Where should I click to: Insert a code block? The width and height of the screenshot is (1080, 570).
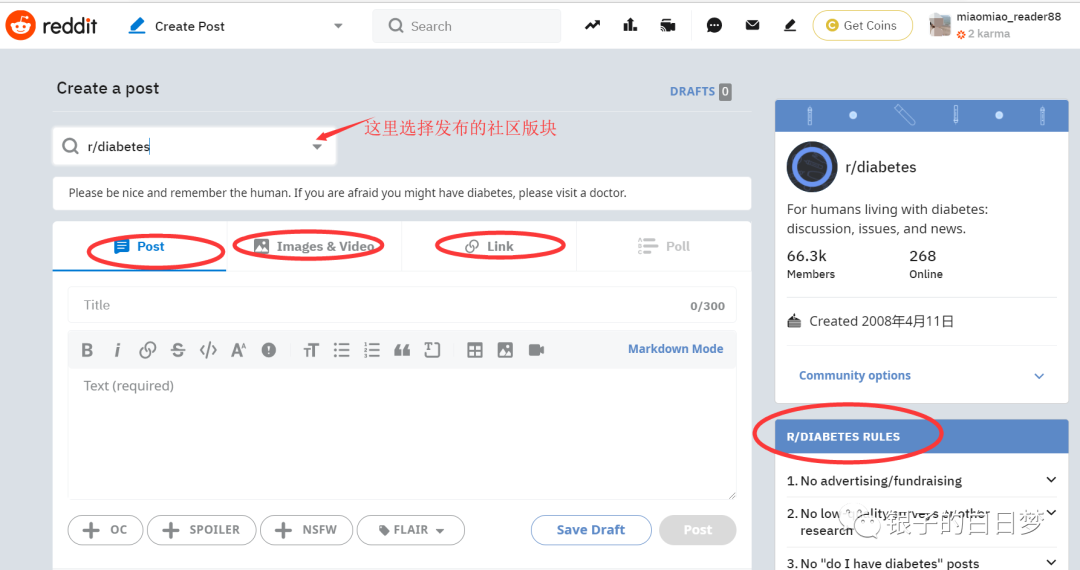coord(433,350)
